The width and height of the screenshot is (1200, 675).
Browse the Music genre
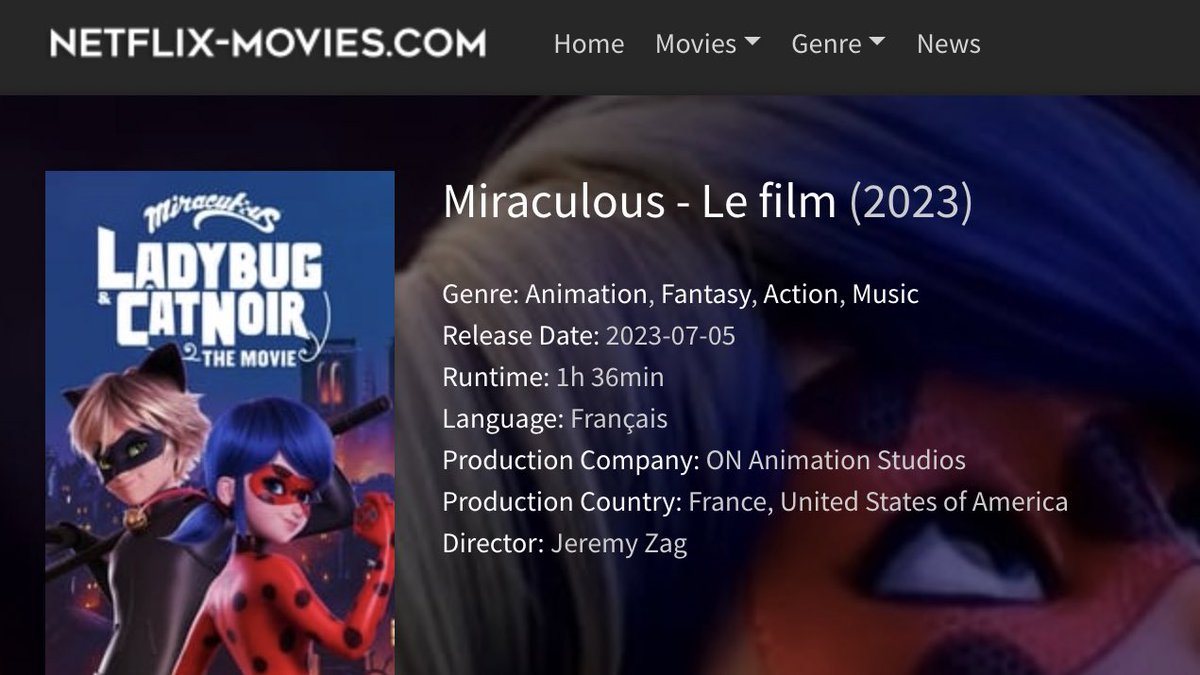coord(885,294)
